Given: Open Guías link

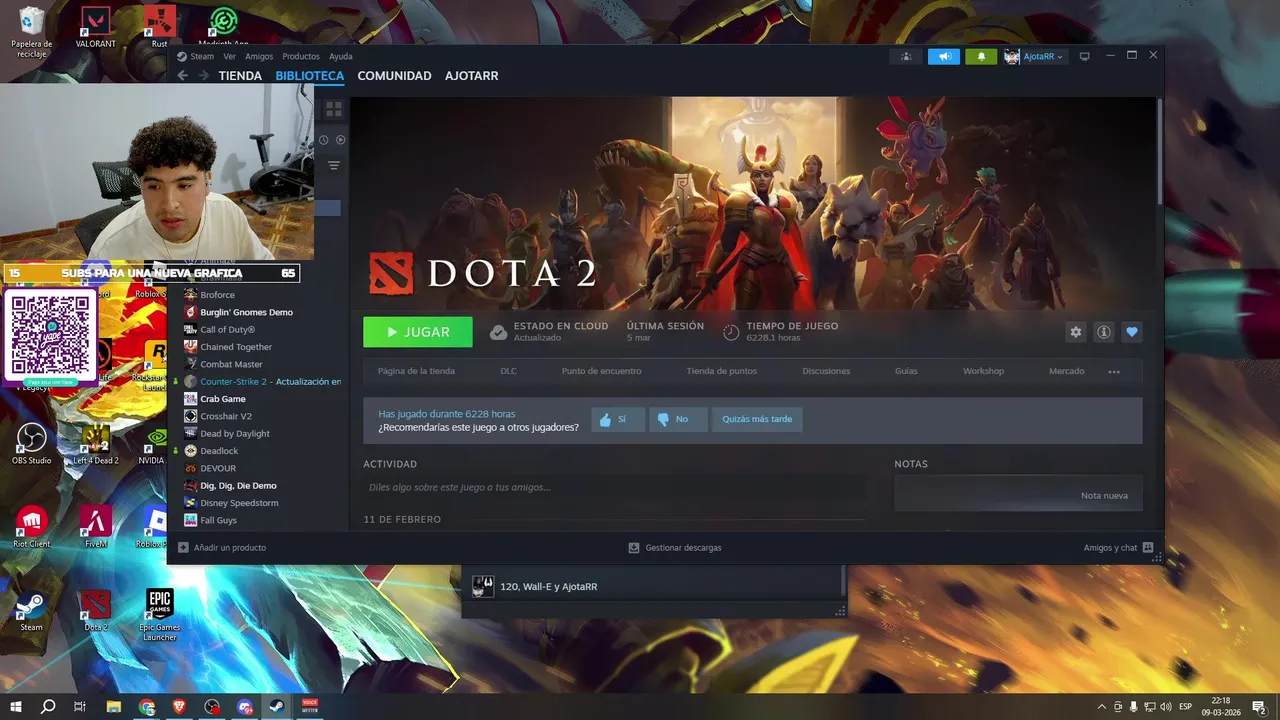Looking at the screenshot, I should pyautogui.click(x=906, y=371).
